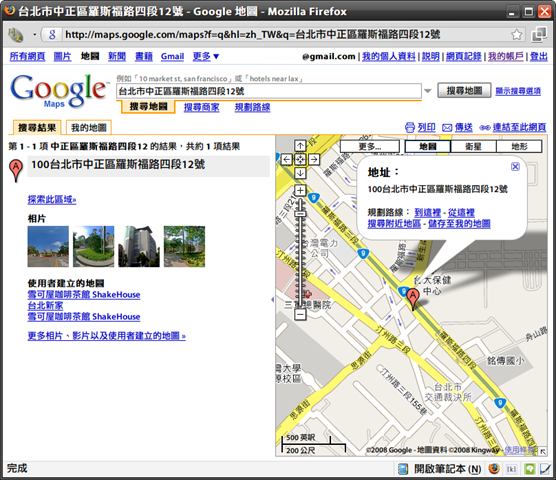Click the center return-to-last-result map button
The image size is (556, 480).
(x=300, y=160)
